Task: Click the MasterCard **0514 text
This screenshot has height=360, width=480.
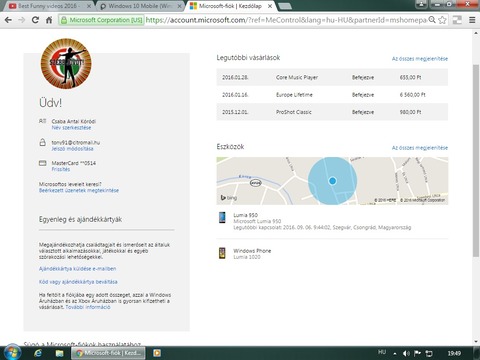Action: (74, 163)
